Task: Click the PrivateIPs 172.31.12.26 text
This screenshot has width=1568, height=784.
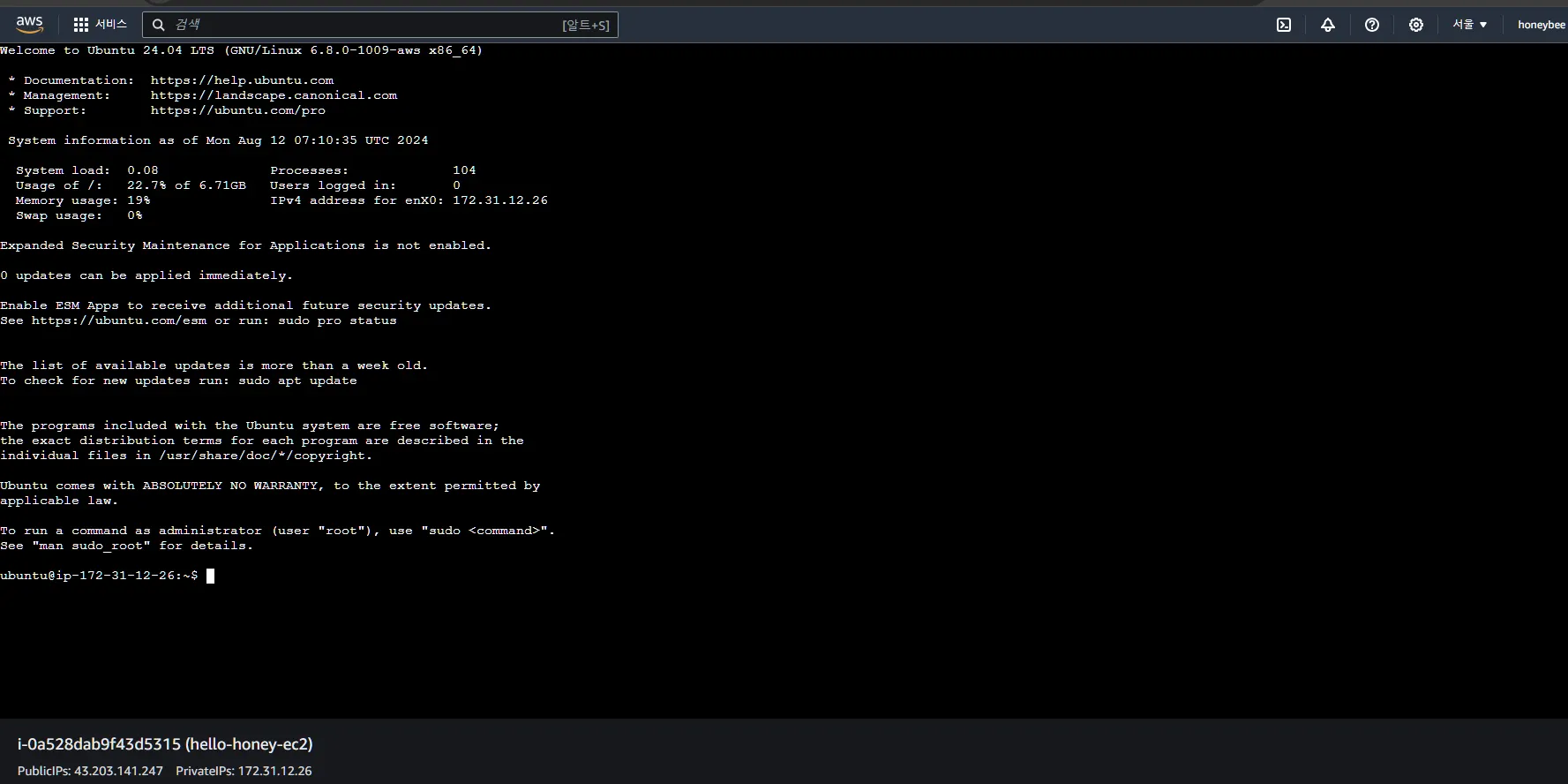Action: tap(244, 771)
